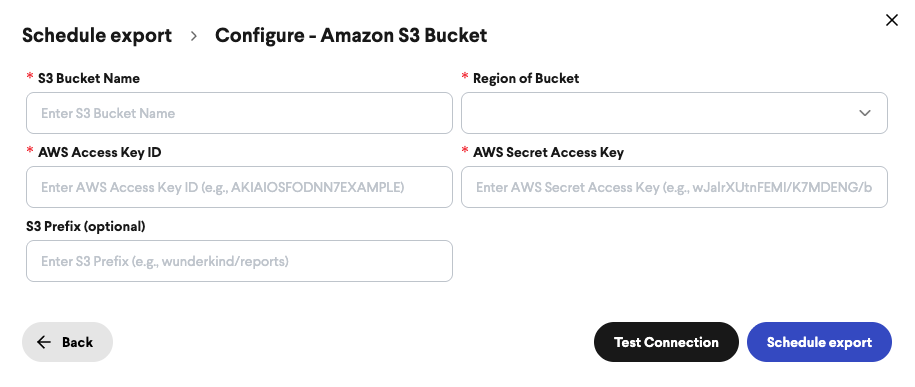Viewport: 915px width, 387px height.
Task: Click the S3 Bucket Name label
Action: 89,78
